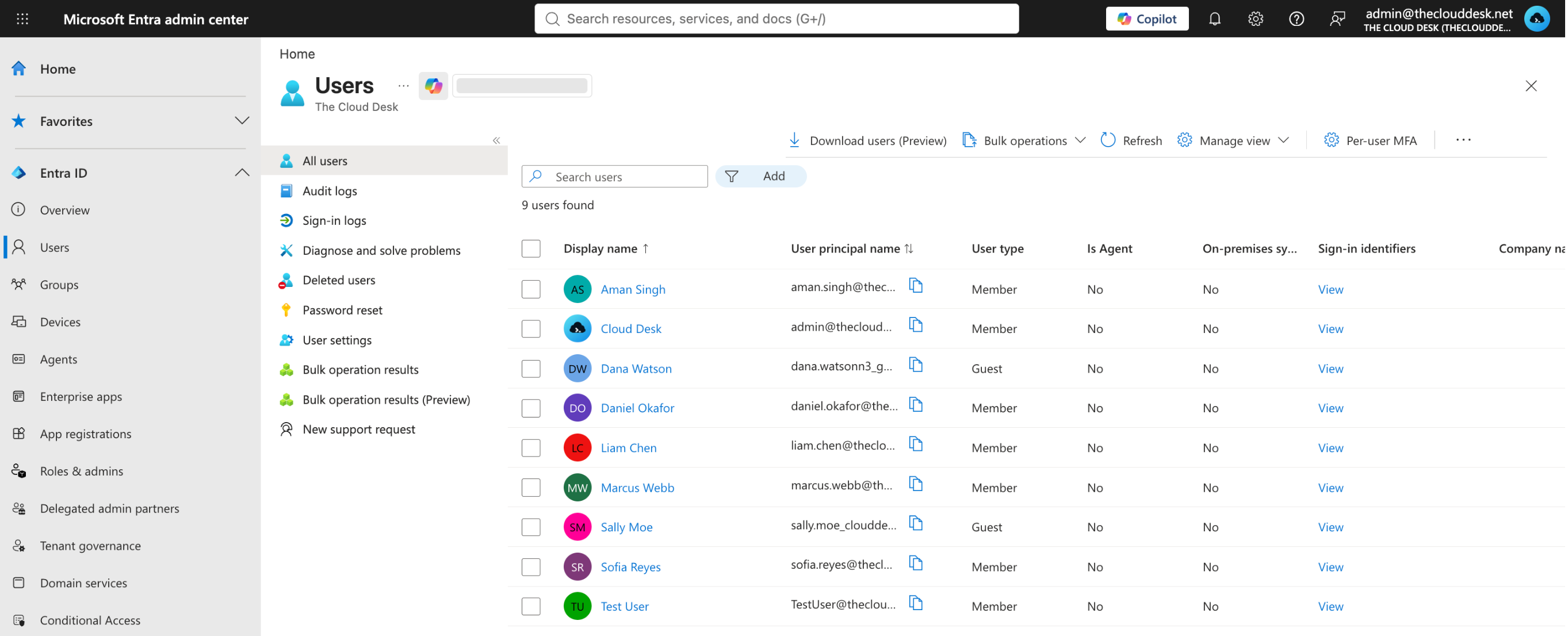Viewport: 1568px width, 636px height.
Task: Copy Sofia Reyes's user principal name
Action: 916,563
